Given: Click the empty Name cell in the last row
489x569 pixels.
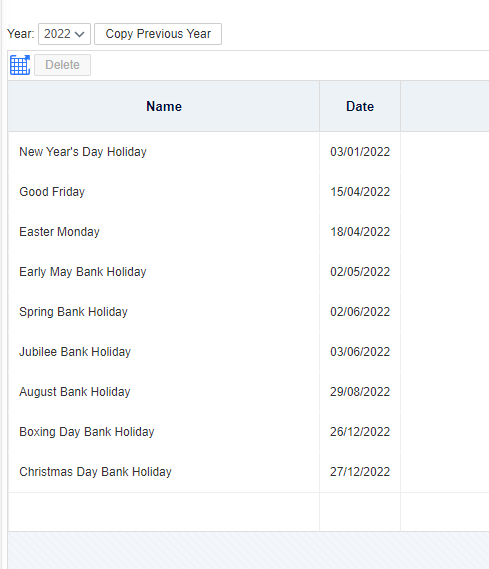Looking at the screenshot, I should [x=164, y=512].
